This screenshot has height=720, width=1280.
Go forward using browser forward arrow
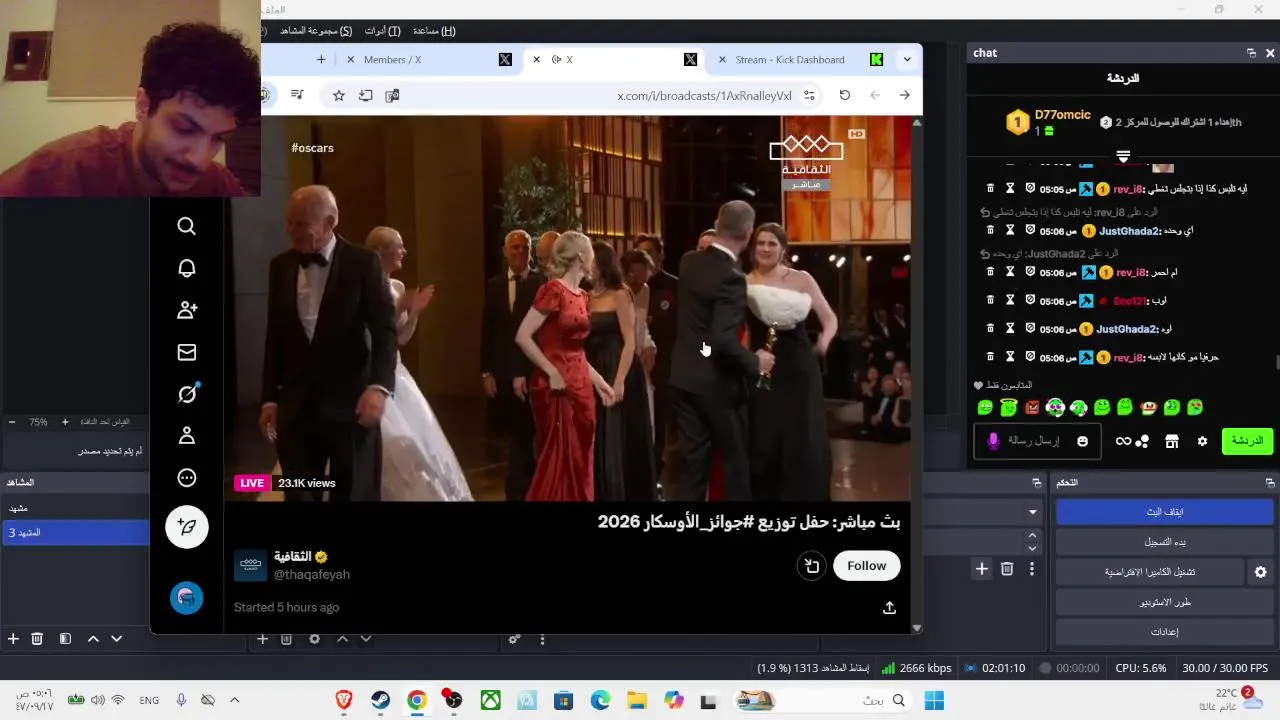[x=905, y=95]
